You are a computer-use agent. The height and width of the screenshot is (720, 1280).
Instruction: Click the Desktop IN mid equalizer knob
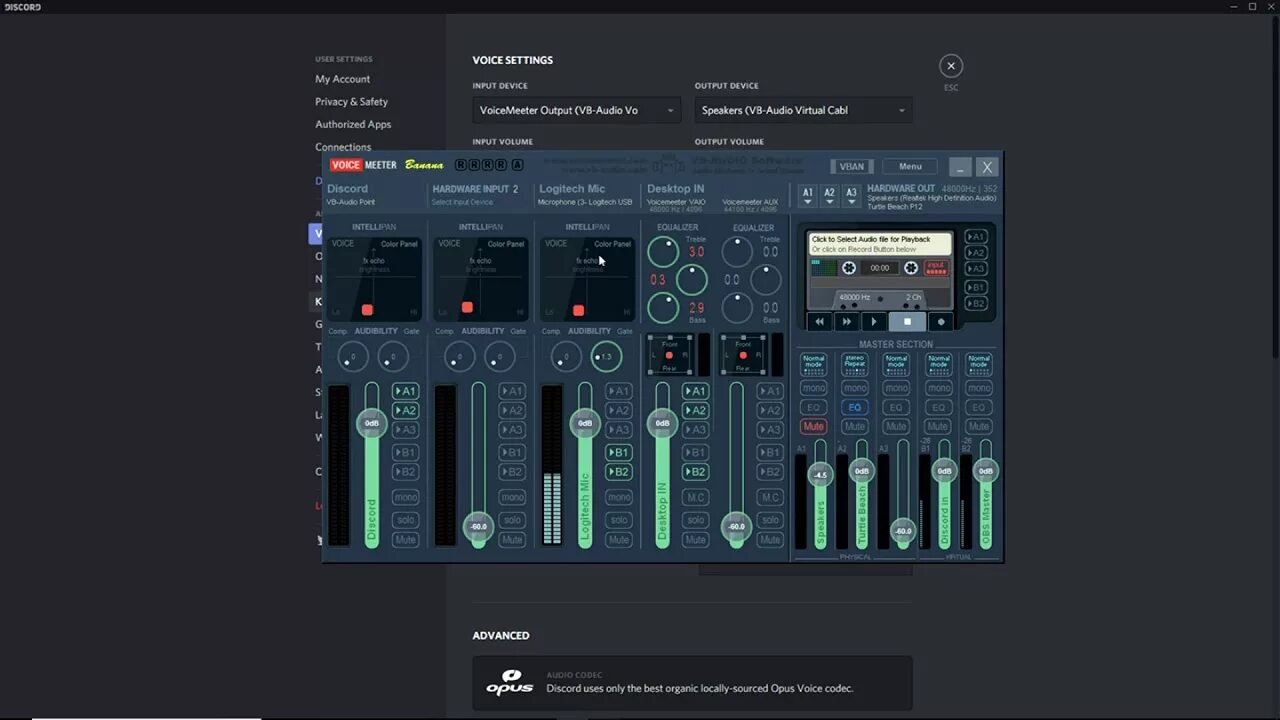(692, 279)
